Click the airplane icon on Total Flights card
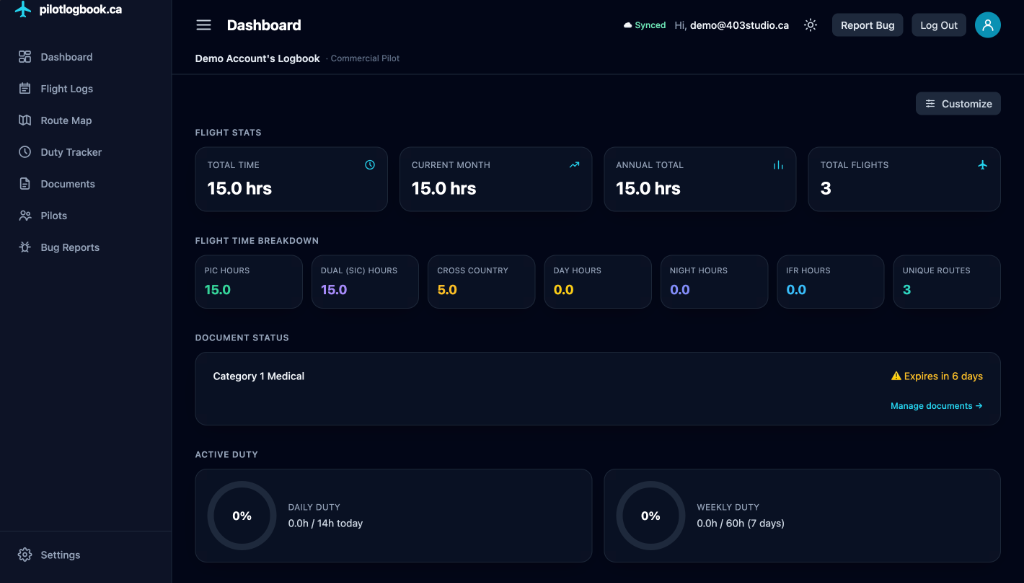 pos(982,165)
